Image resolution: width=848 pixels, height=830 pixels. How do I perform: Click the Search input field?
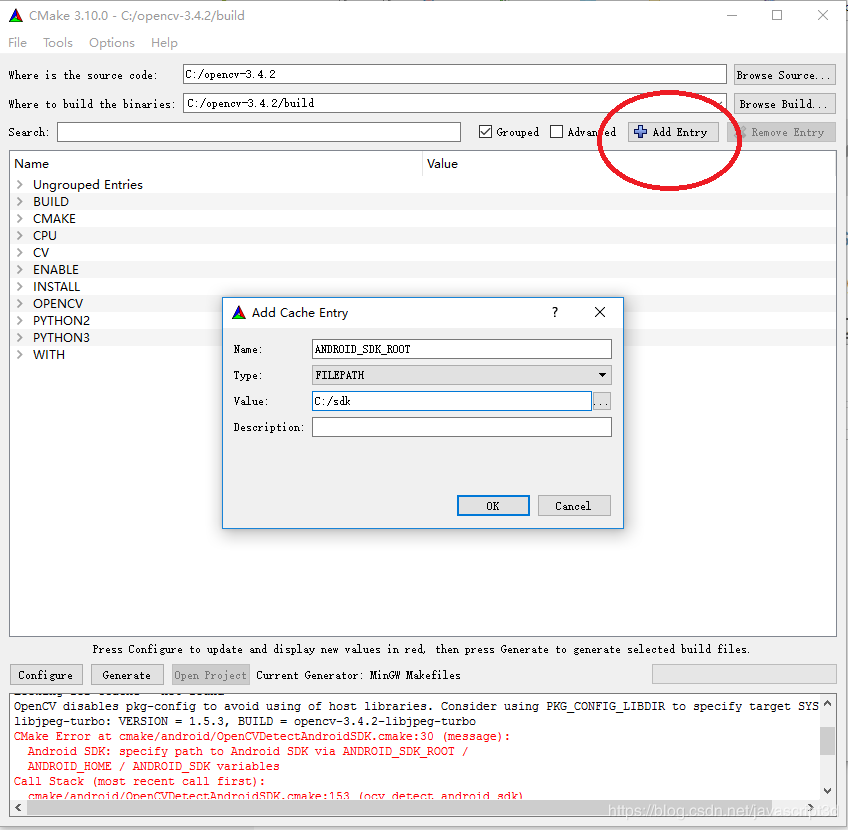pyautogui.click(x=259, y=131)
